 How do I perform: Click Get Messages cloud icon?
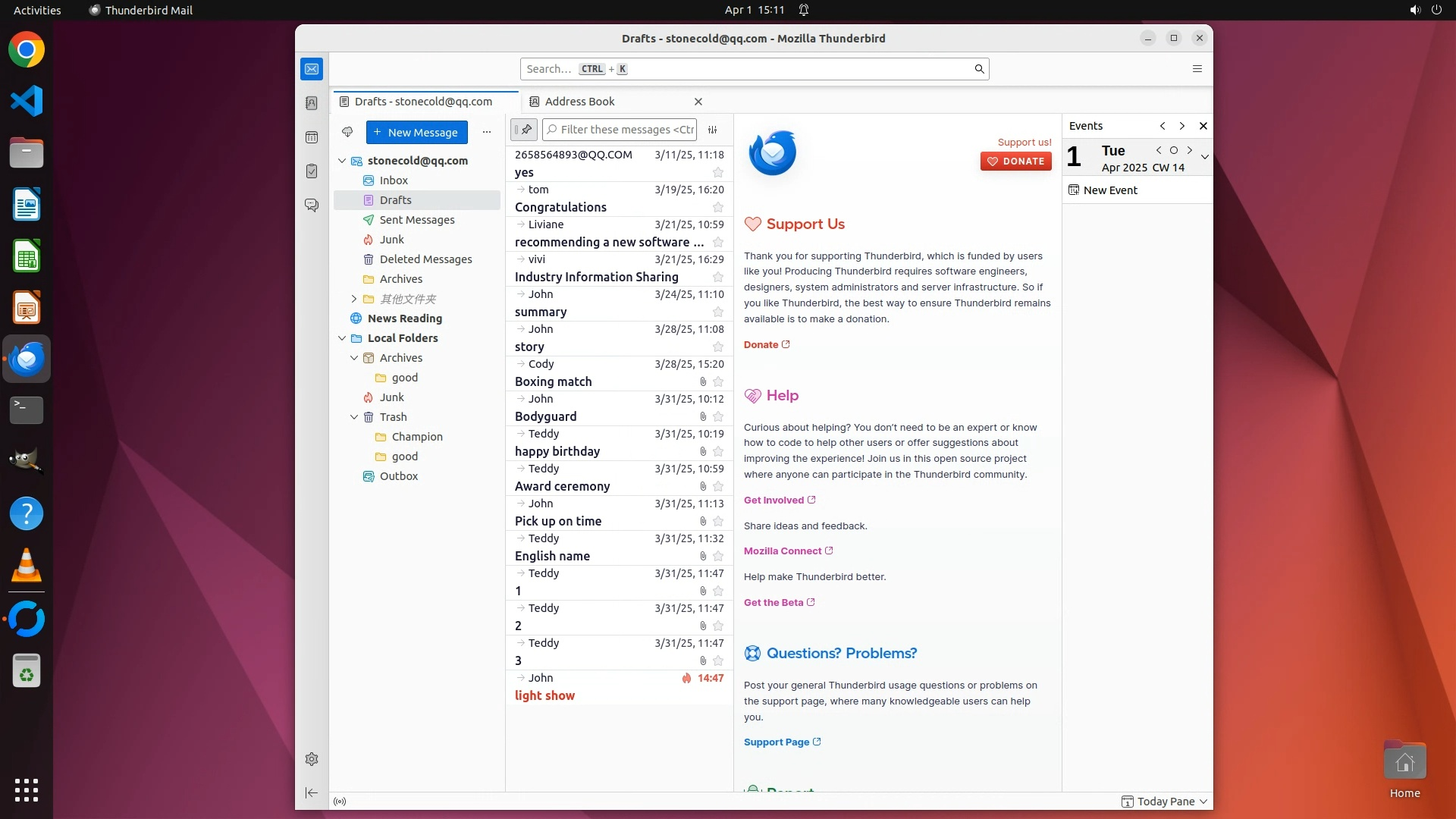[x=347, y=132]
